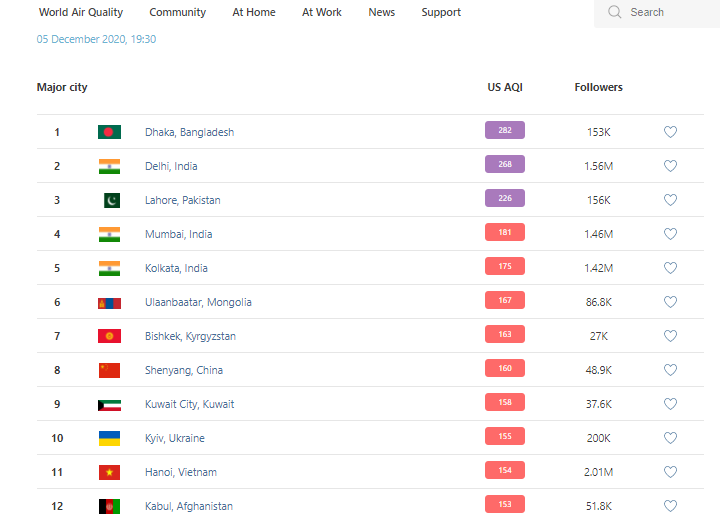Open the Community menu item
This screenshot has height=522, width=720.
(177, 12)
